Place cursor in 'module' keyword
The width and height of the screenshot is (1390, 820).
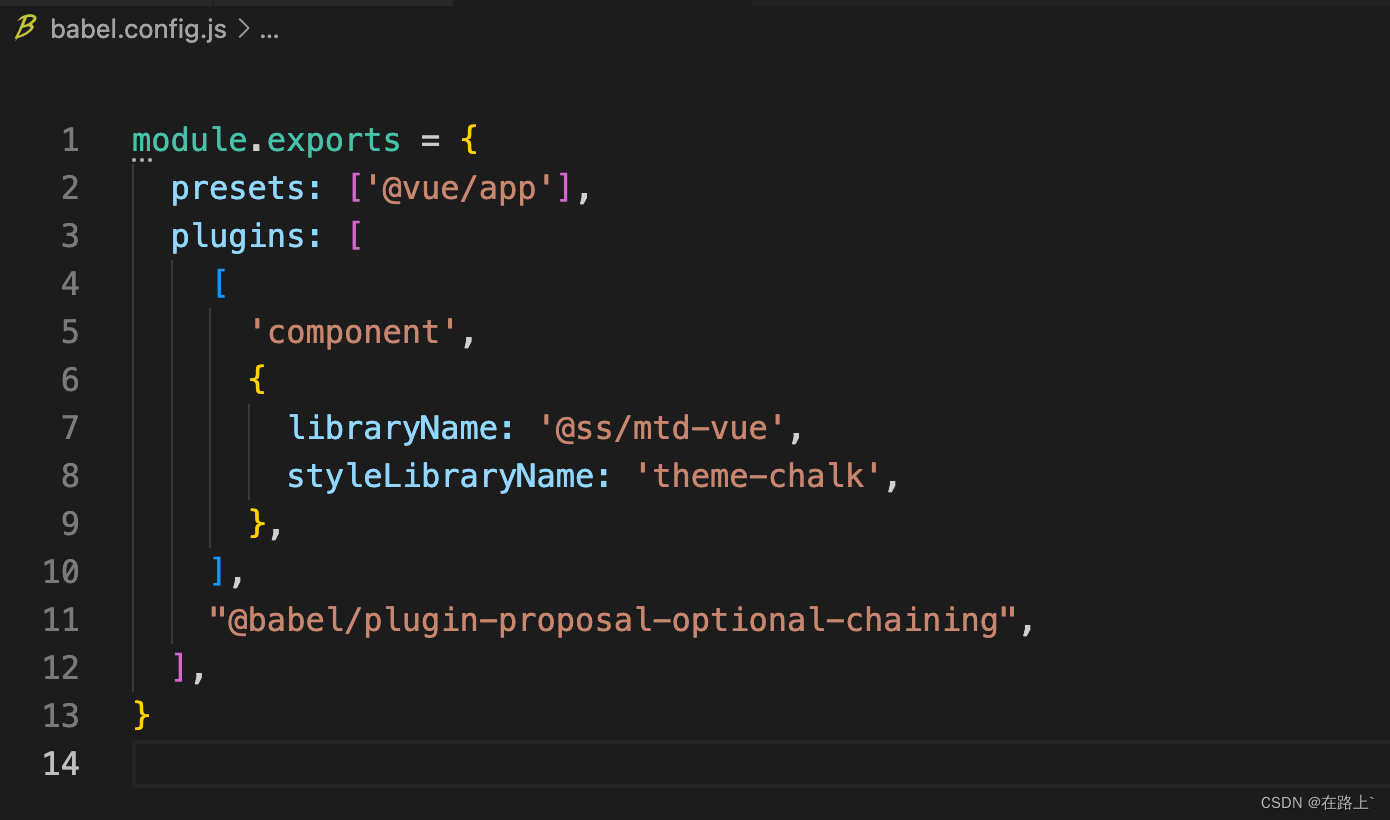(x=189, y=140)
